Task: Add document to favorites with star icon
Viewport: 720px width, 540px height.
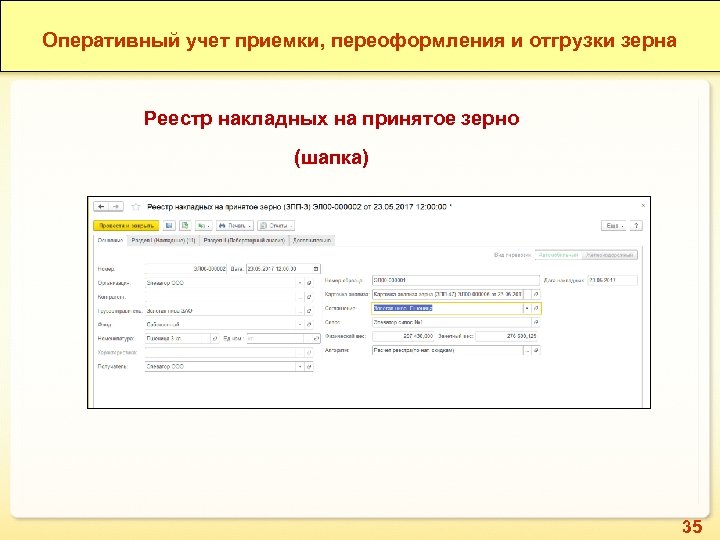Action: point(135,207)
